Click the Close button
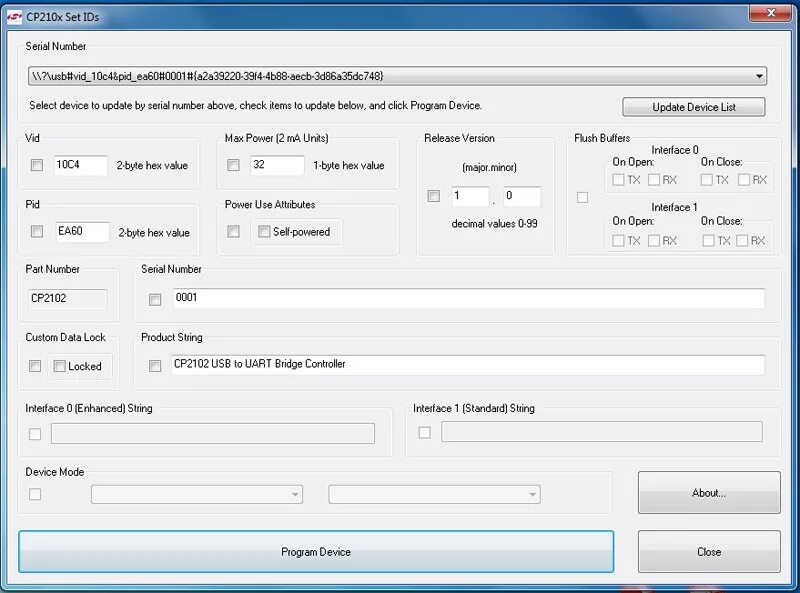Image resolution: width=800 pixels, height=593 pixels. 709,552
